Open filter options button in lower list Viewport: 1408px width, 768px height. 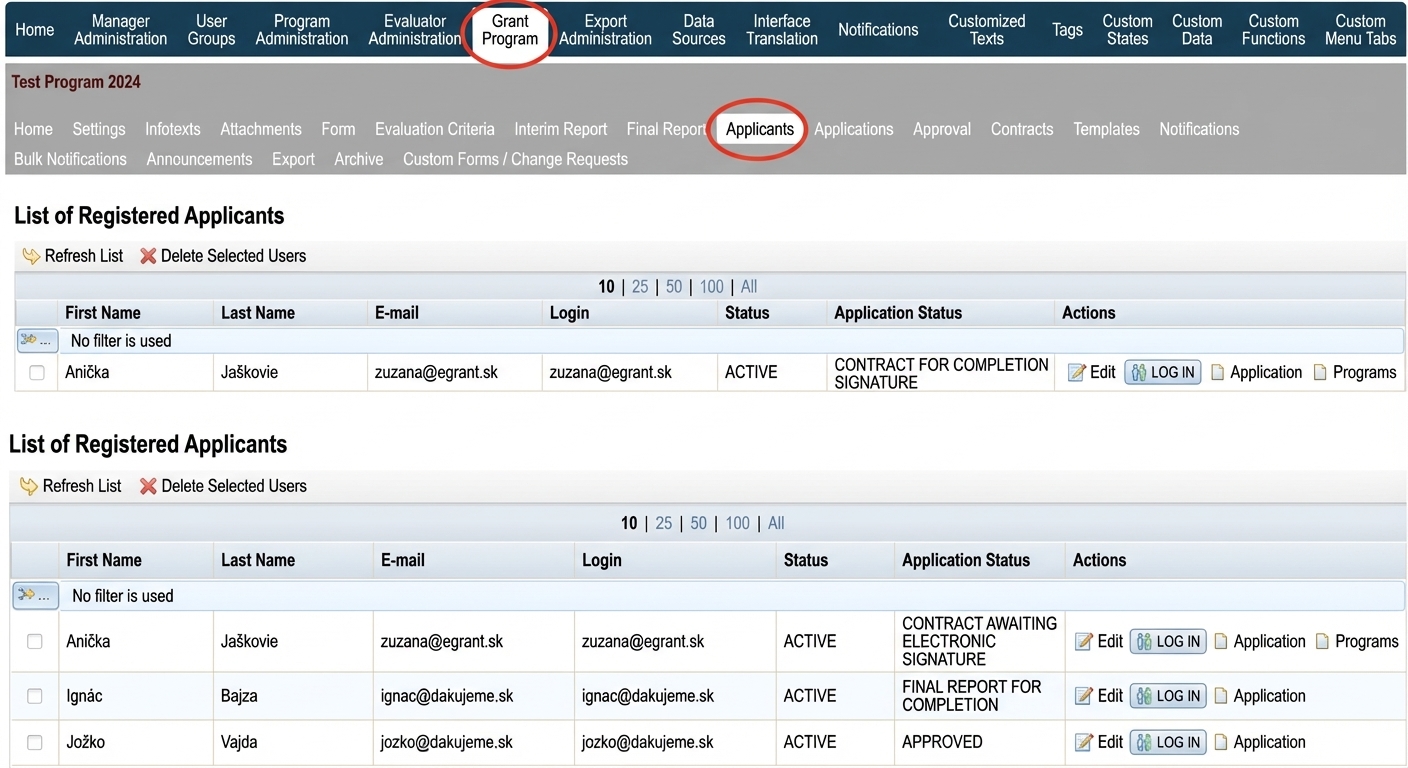click(35, 596)
